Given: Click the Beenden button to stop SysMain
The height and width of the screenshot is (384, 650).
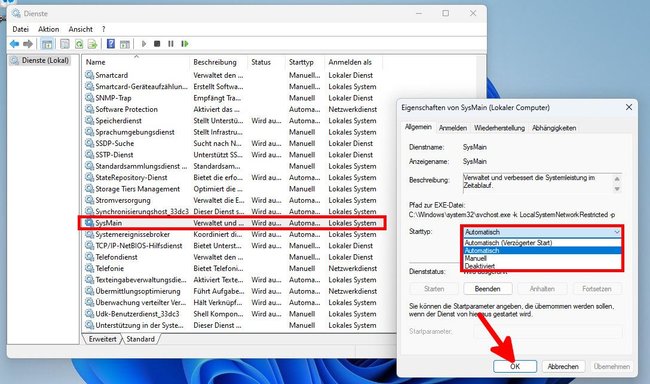Looking at the screenshot, I should [x=488, y=289].
